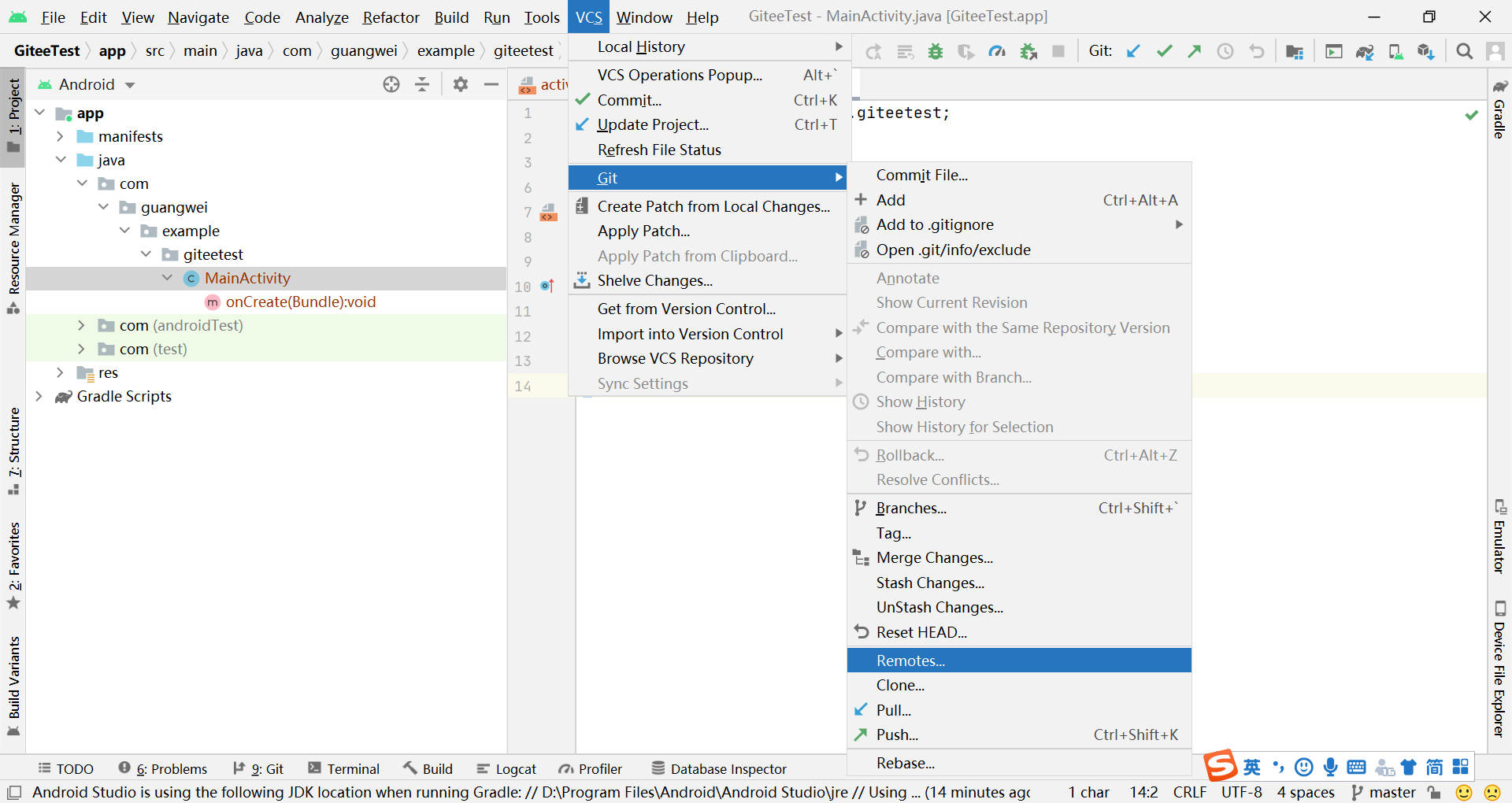Expand the Gradle Scripts node

coord(39,396)
